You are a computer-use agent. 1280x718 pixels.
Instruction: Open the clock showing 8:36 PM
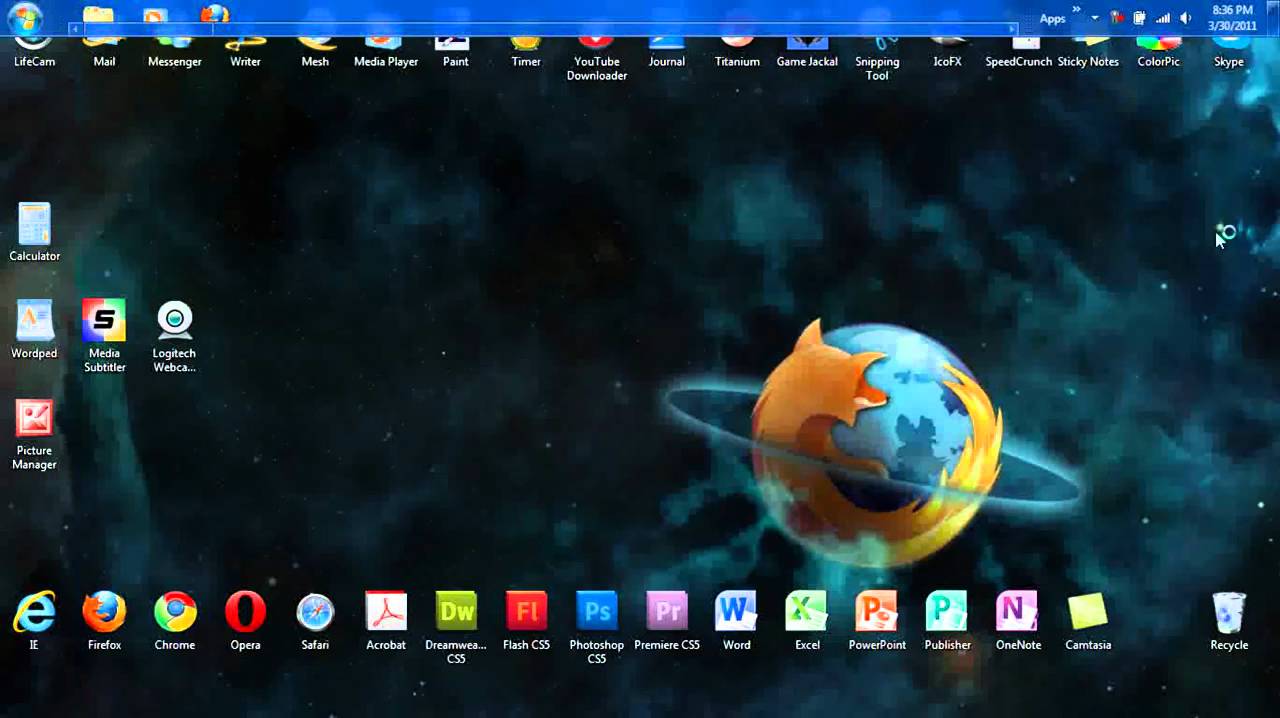click(x=1232, y=18)
